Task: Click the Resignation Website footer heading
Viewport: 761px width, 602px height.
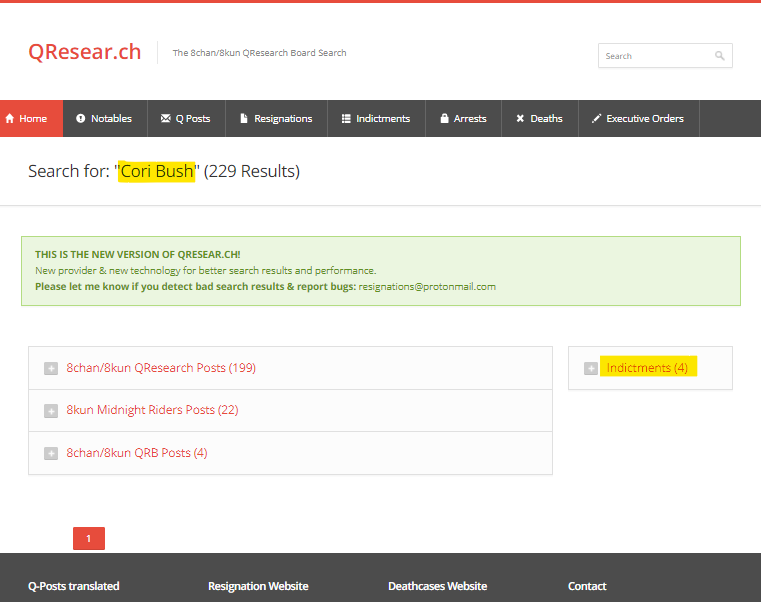Action: (258, 586)
